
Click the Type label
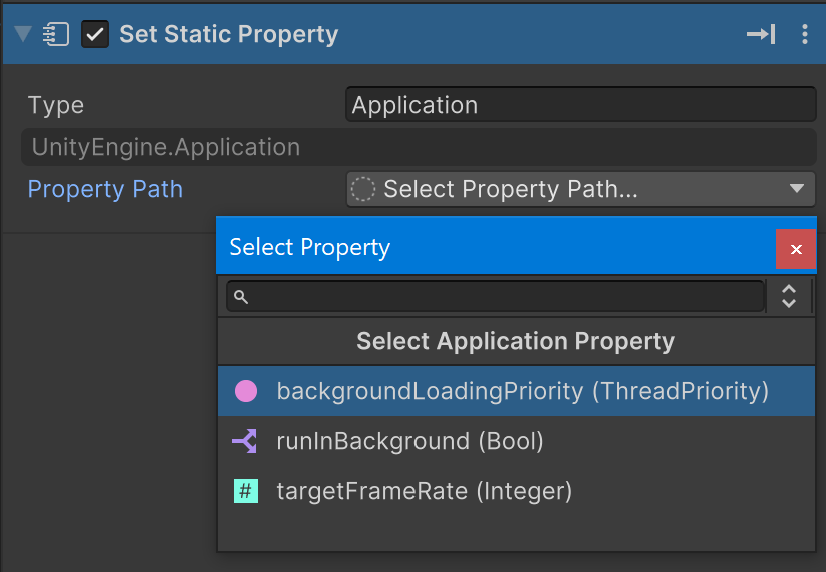[x=56, y=105]
